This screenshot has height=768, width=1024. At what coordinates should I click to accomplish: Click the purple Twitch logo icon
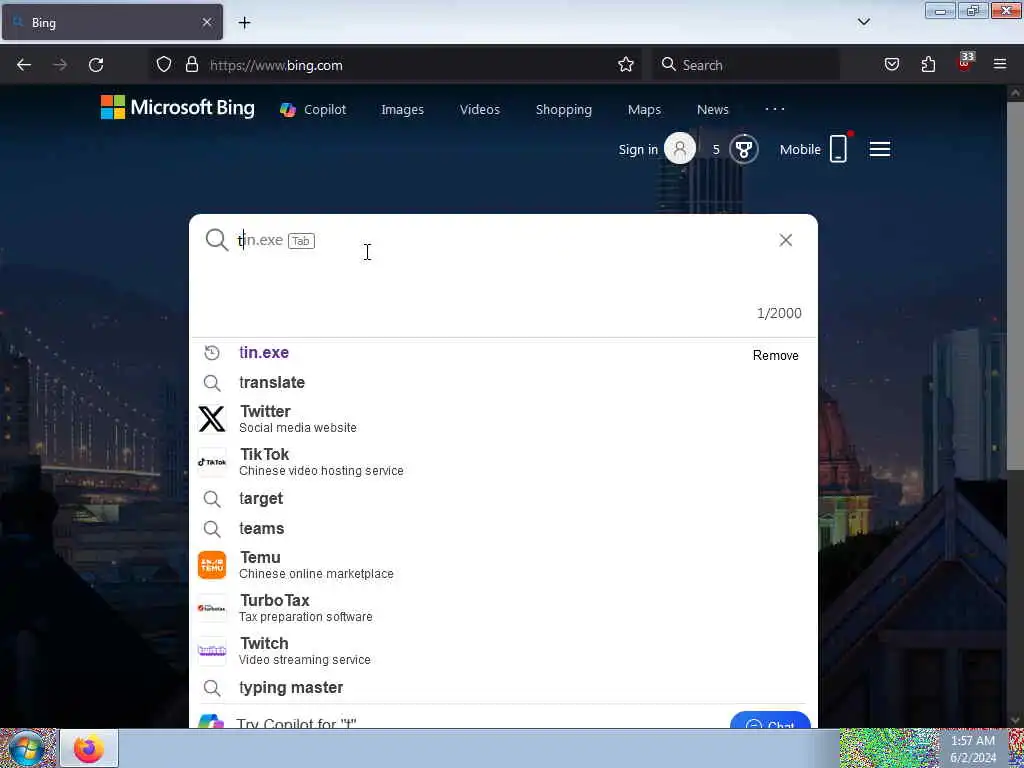212,651
